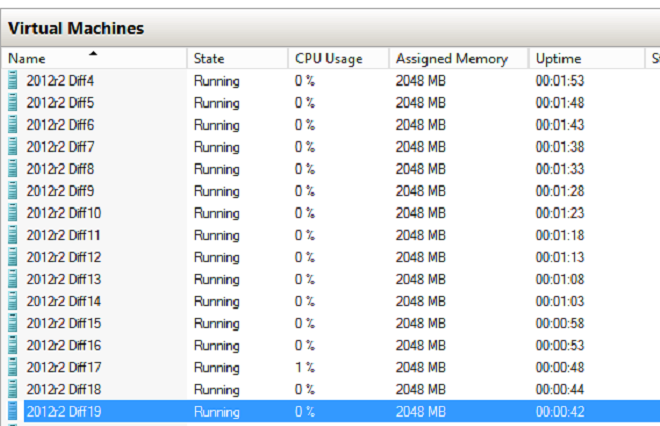This screenshot has width=660, height=426.
Task: Select the 2012r2 Diff18 virtual machine
Action: (x=63, y=389)
